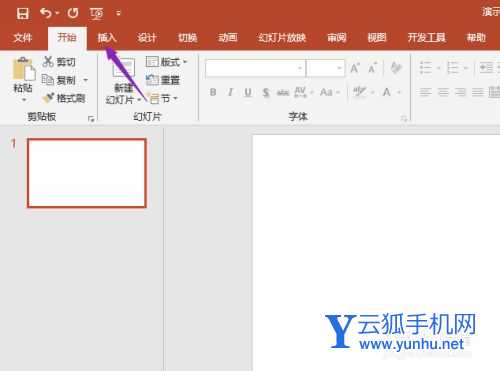Select the 格式刷 format painter

(64, 98)
